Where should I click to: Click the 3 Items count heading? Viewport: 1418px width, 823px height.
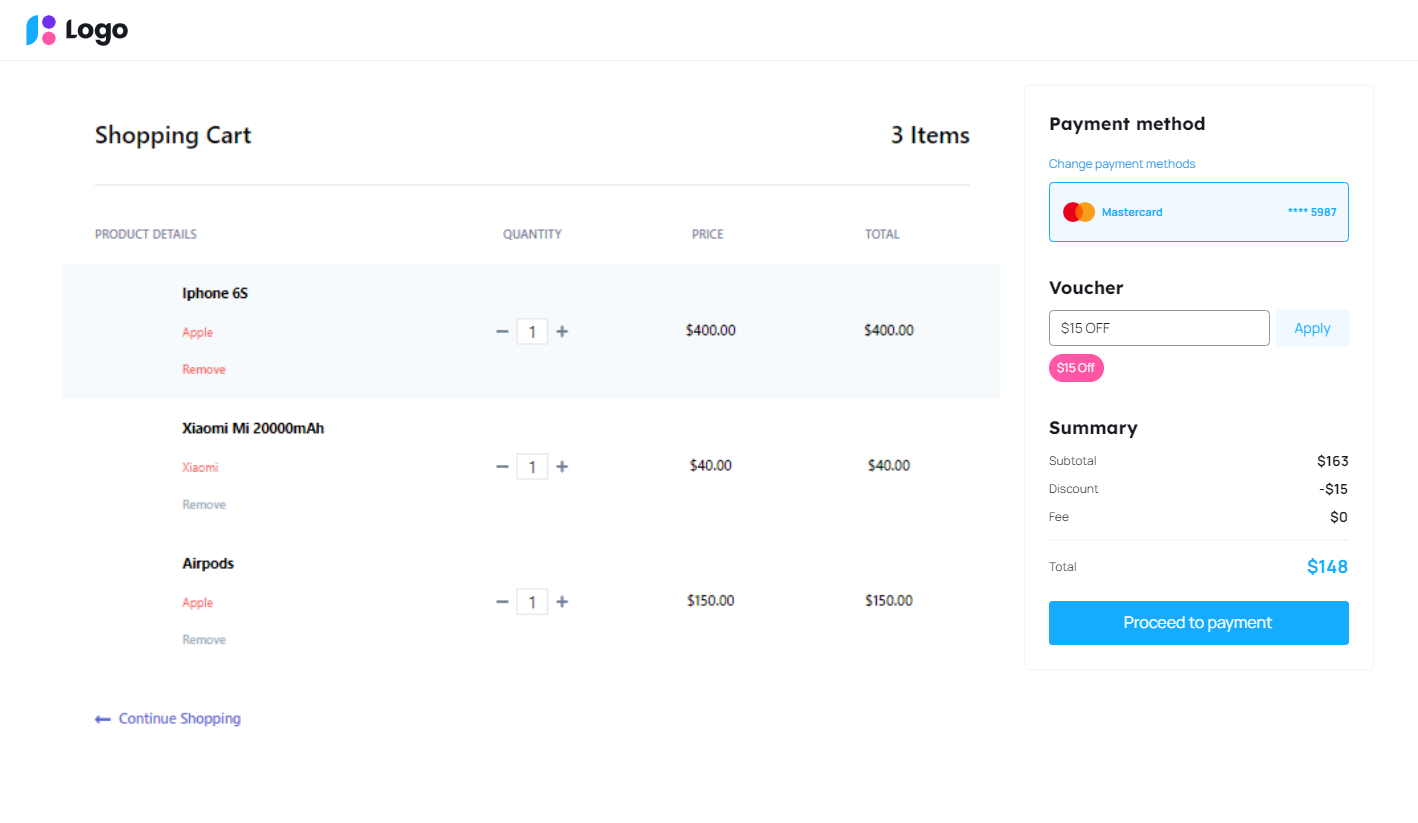point(930,135)
